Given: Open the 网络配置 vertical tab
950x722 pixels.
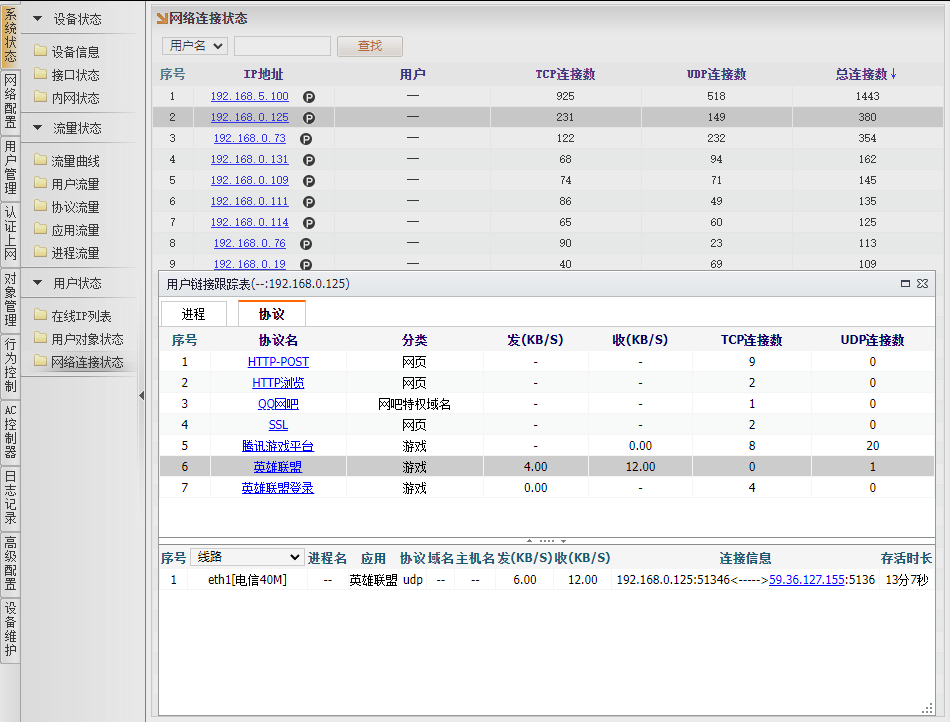Looking at the screenshot, I should coord(10,102).
